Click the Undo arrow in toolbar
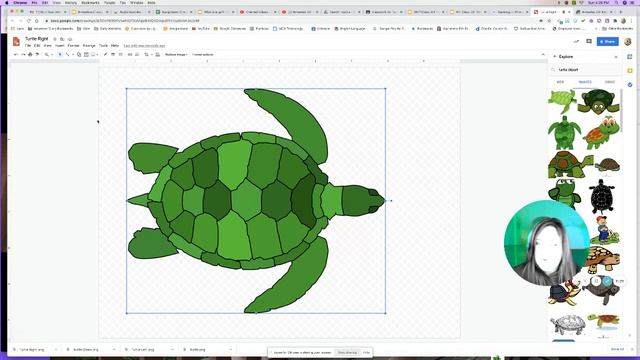 [16, 54]
